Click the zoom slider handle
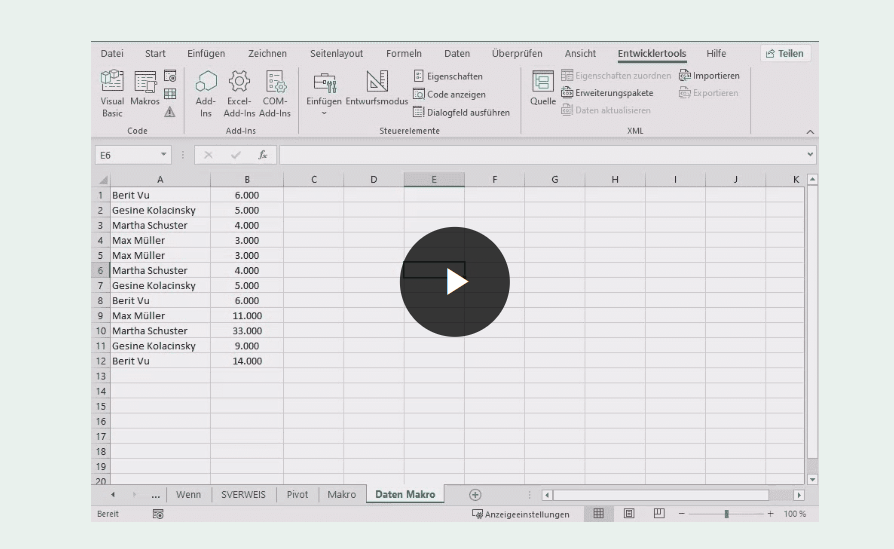Viewport: 894px width, 549px height. coord(726,514)
